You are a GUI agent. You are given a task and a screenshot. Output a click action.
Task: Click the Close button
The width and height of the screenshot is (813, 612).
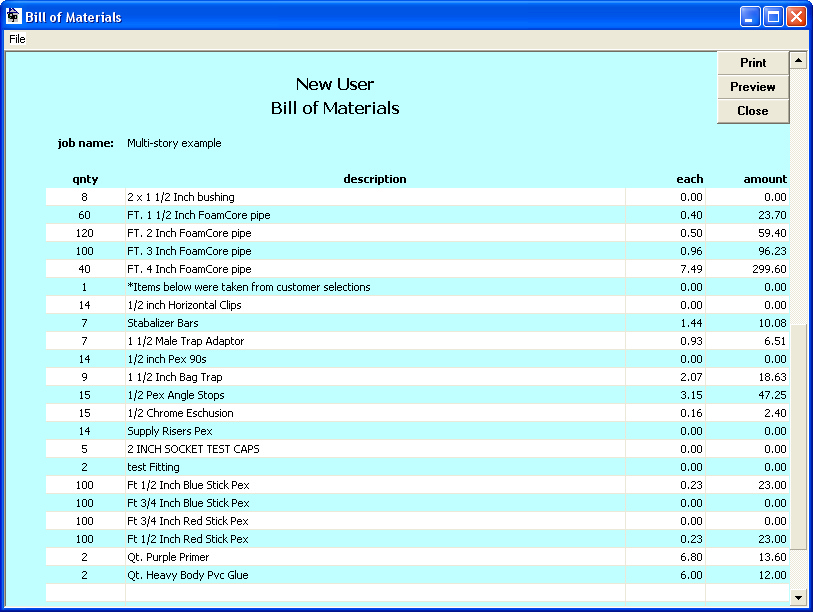click(x=752, y=110)
